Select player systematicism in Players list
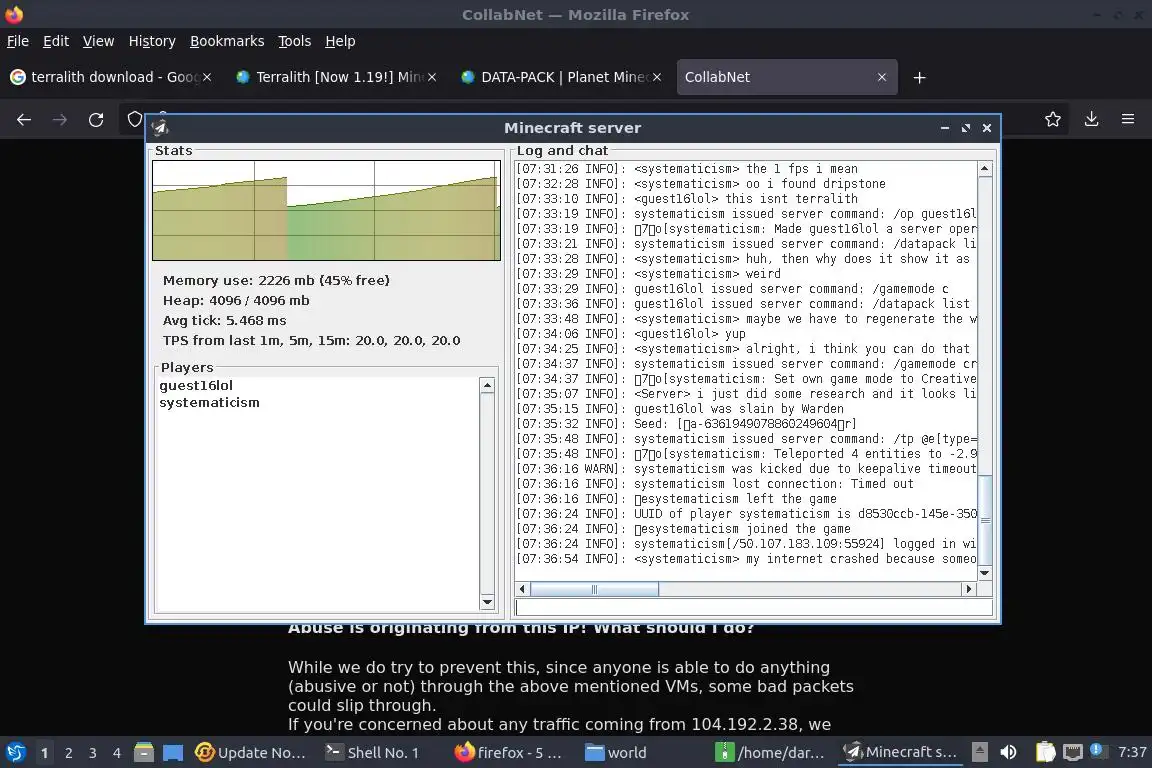 point(209,403)
